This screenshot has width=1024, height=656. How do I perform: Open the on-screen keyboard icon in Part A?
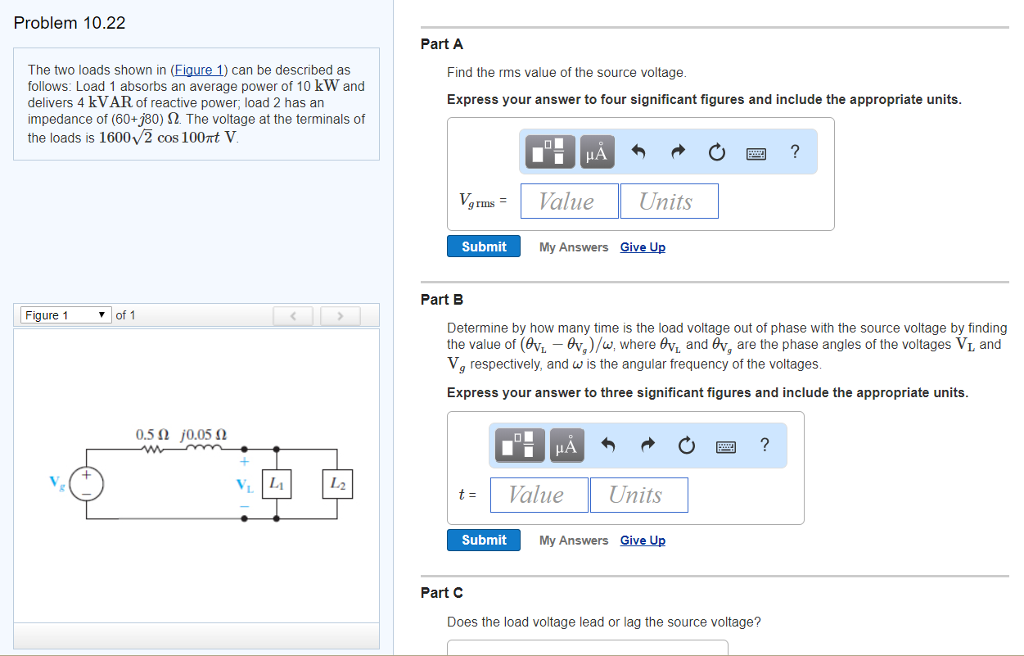(x=756, y=153)
